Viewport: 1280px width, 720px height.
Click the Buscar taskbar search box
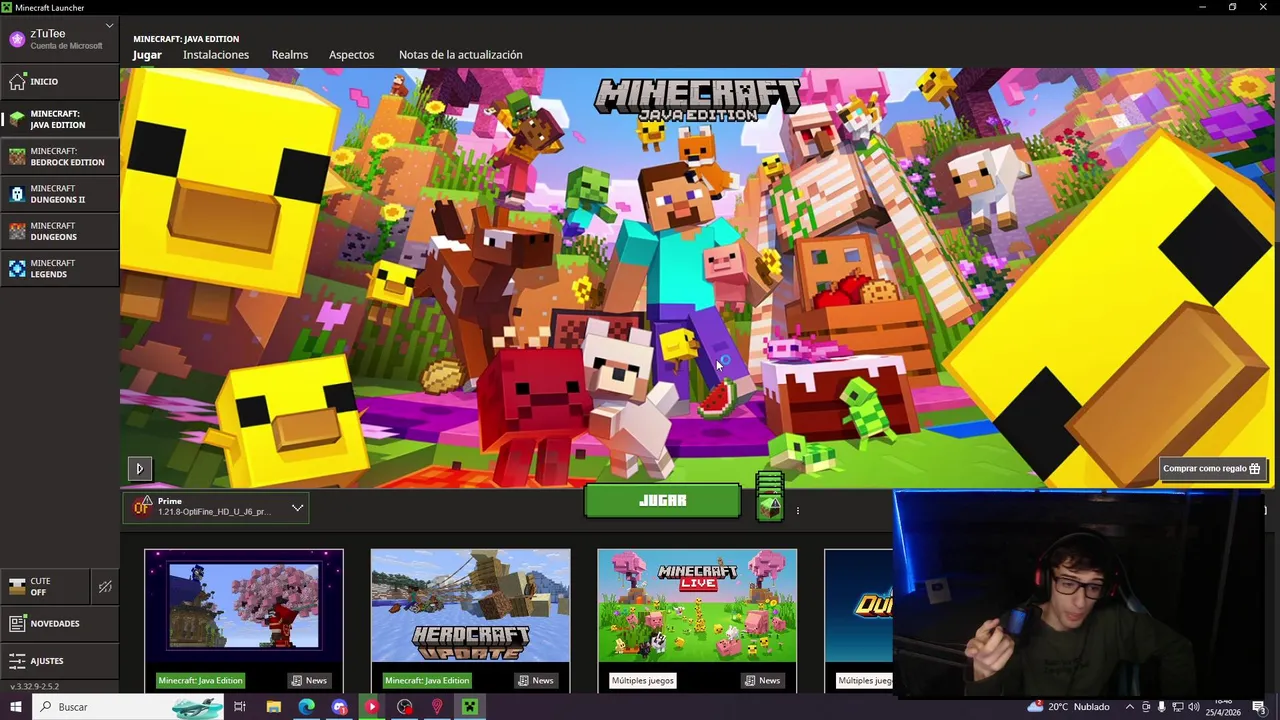click(x=130, y=707)
